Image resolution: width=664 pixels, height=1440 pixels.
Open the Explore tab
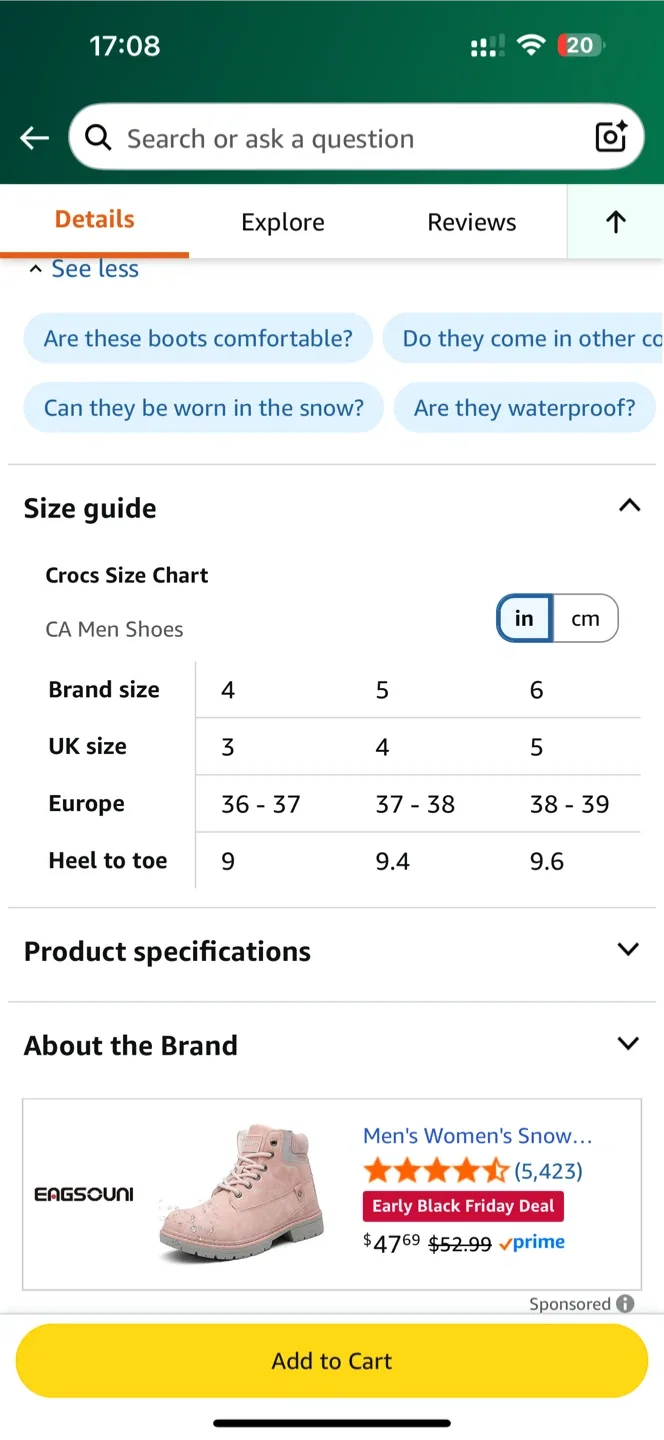pyautogui.click(x=283, y=222)
